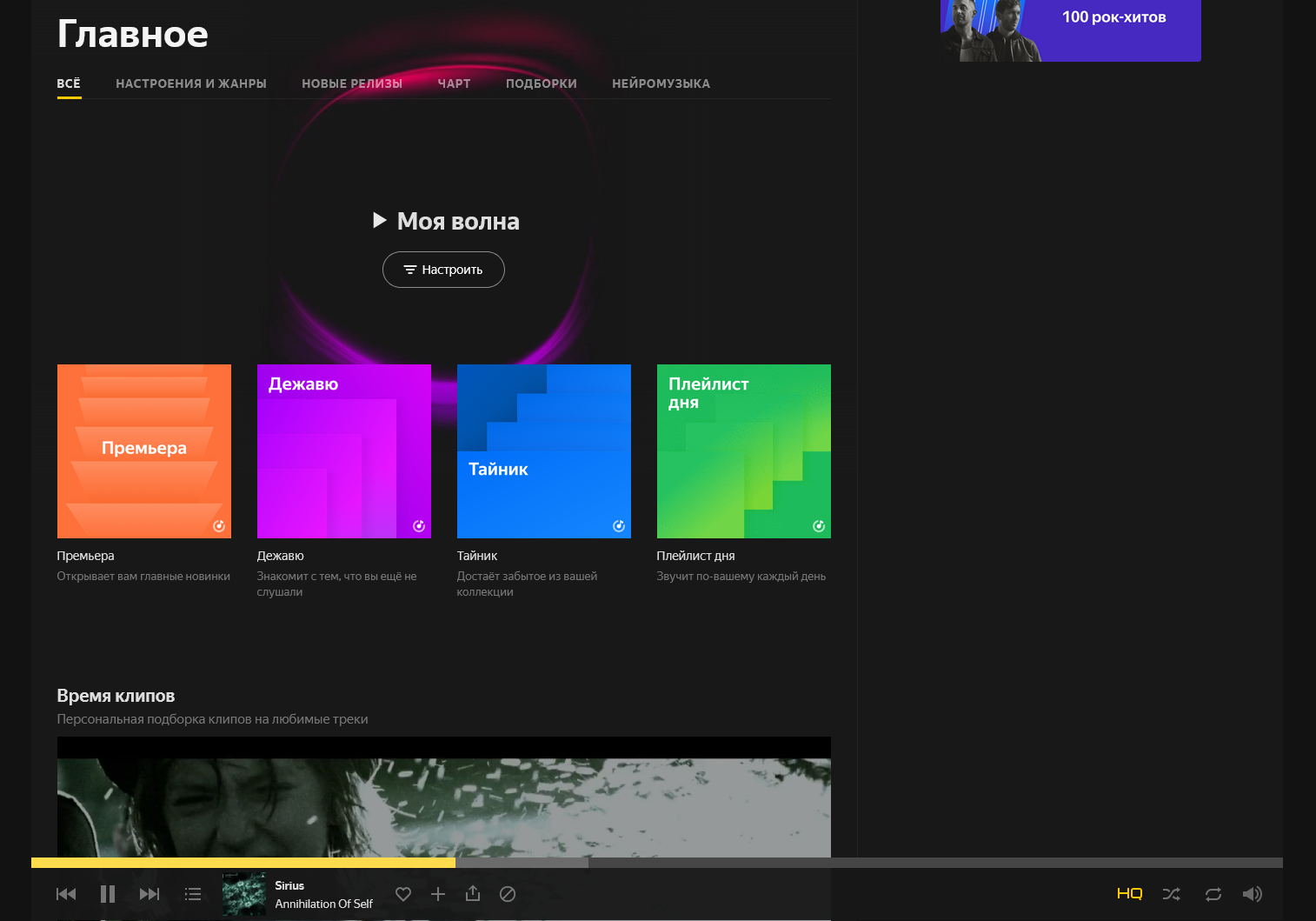1316x921 pixels.
Task: Switch to НАСТРОЕНИЯ И ЖАНРЫ tab
Action: tap(191, 83)
